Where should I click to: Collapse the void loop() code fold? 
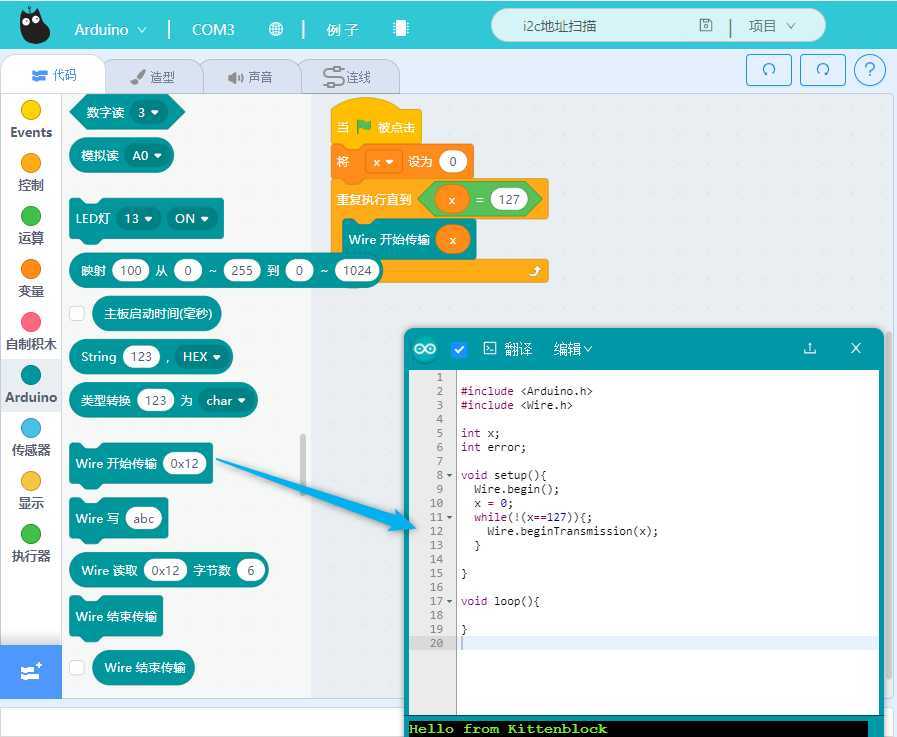pos(450,601)
